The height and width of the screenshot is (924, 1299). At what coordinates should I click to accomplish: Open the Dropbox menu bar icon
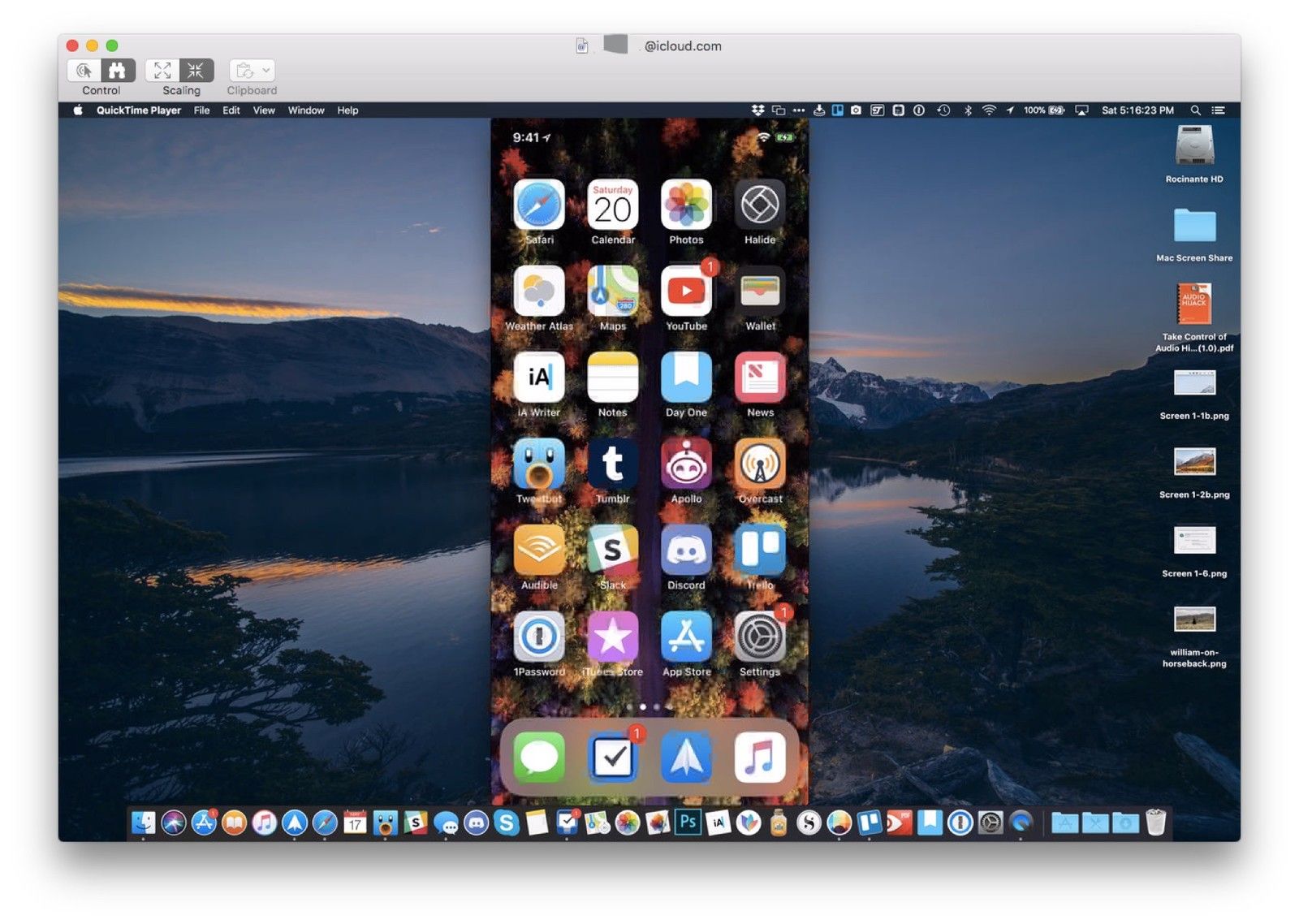757,110
